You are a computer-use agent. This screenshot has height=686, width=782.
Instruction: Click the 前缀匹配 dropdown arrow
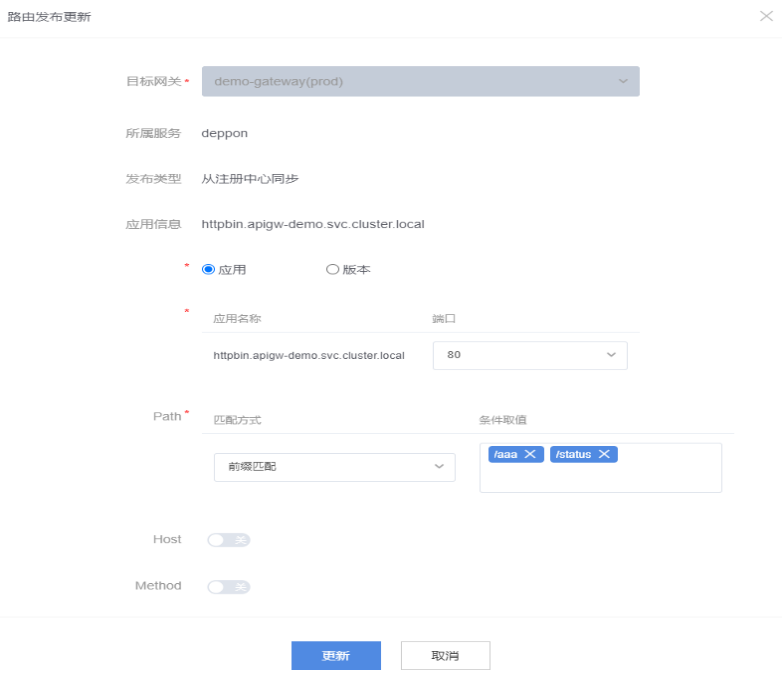[x=438, y=467]
